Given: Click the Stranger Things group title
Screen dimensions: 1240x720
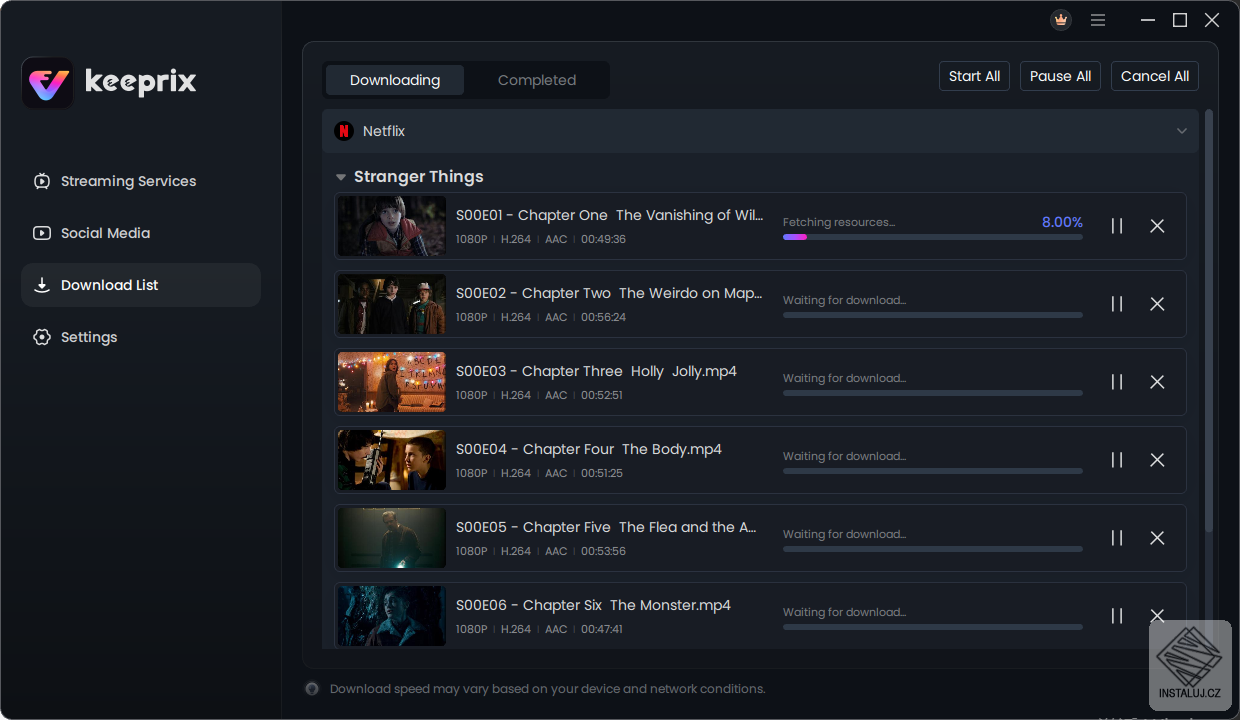Looking at the screenshot, I should [x=419, y=177].
